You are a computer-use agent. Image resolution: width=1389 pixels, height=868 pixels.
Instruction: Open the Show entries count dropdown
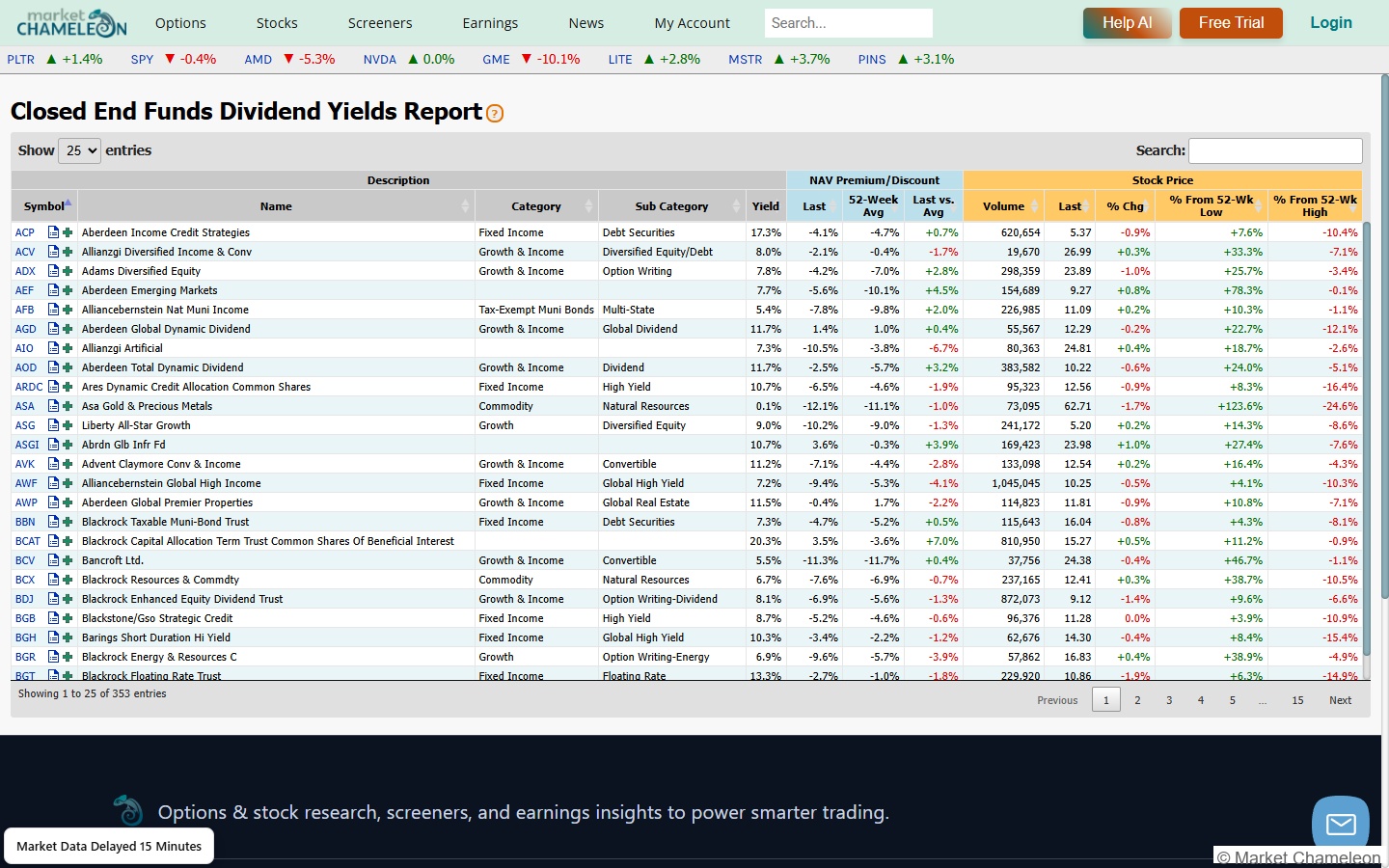pos(79,150)
